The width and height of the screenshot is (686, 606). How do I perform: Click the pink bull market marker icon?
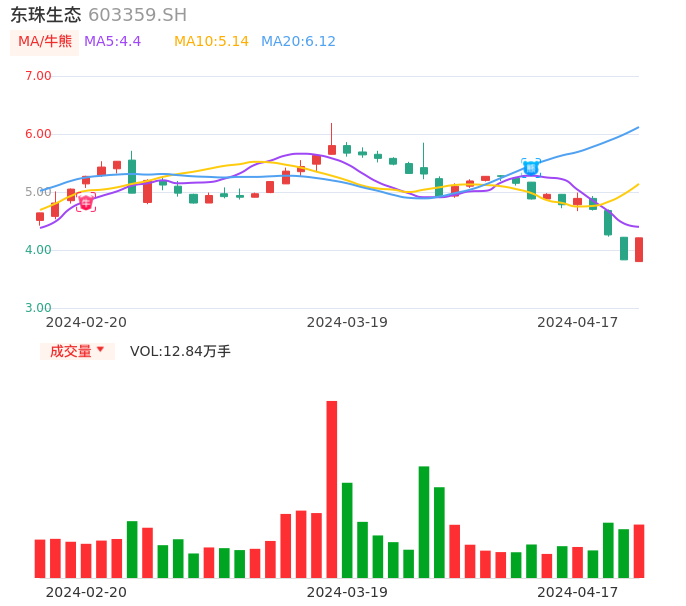(86, 203)
